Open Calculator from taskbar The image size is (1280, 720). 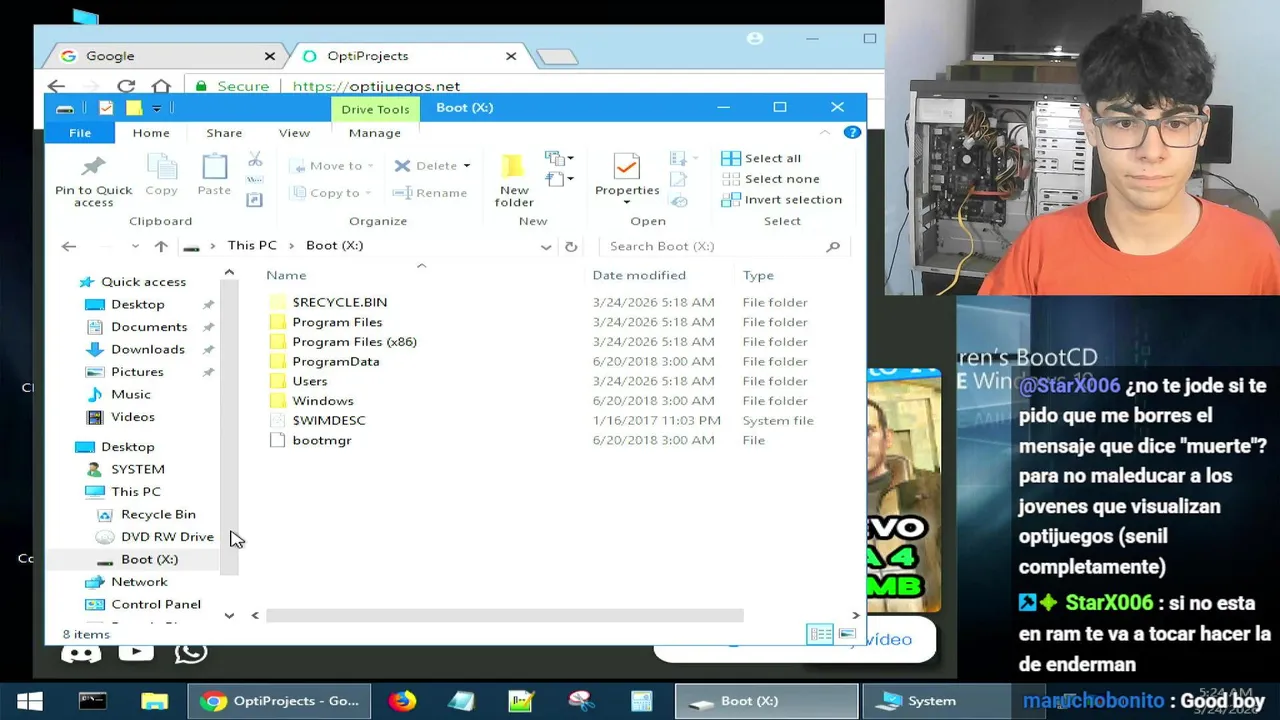point(641,701)
